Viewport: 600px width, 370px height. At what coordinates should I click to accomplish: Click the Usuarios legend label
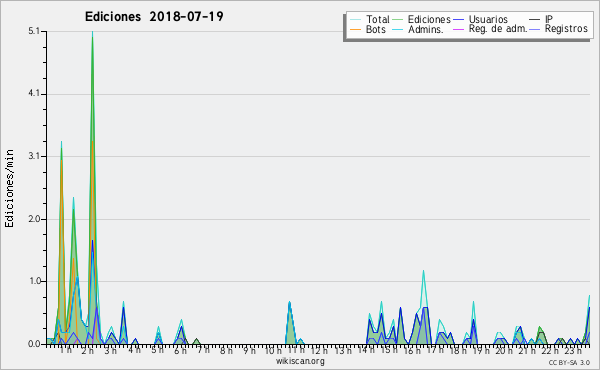(x=488, y=19)
